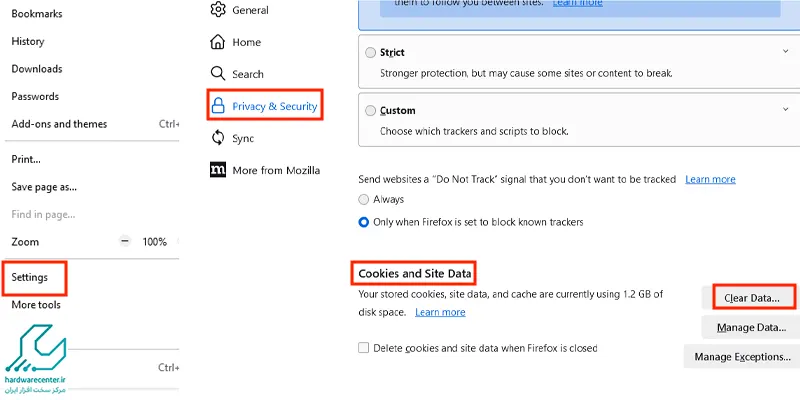Image resolution: width=800 pixels, height=400 pixels.
Task: Open the Manage Exceptions dialog
Action: (x=742, y=357)
